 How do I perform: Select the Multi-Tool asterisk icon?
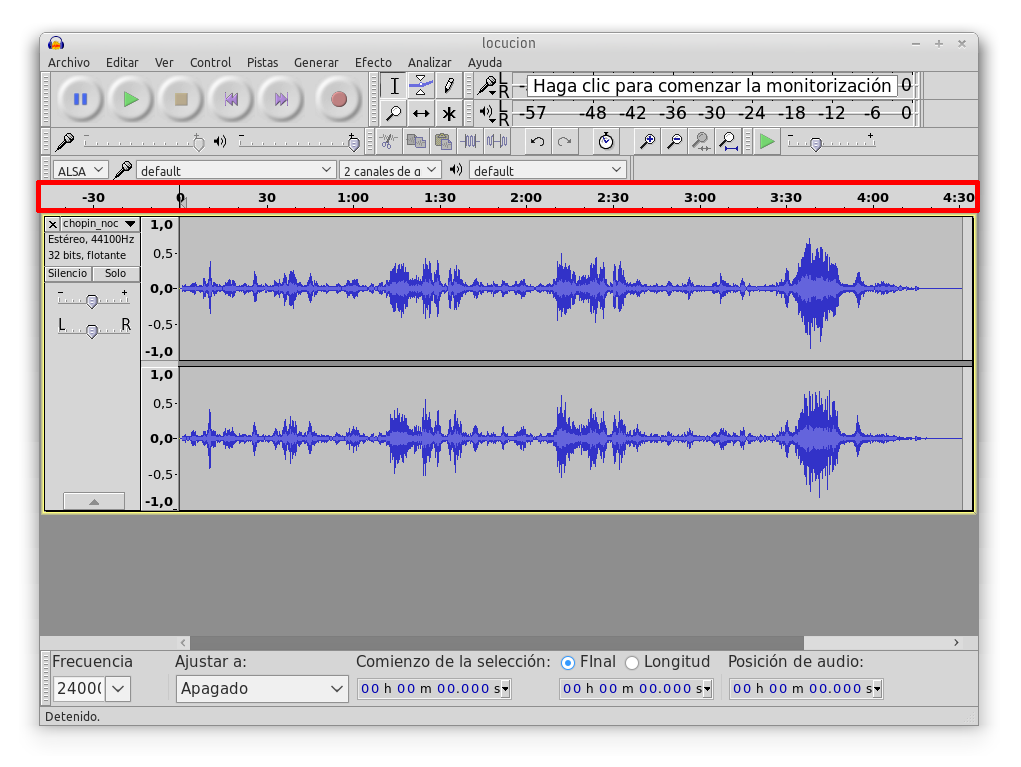coord(449,113)
